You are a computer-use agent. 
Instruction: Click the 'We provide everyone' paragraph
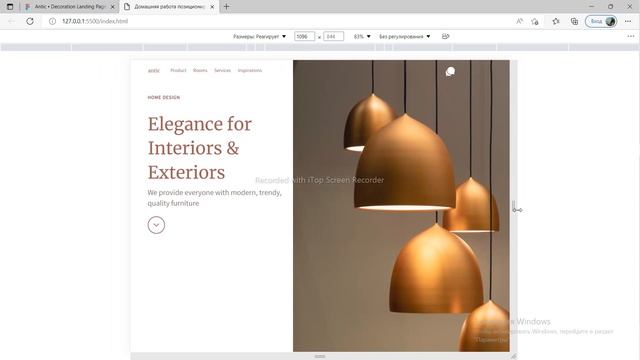(x=215, y=198)
